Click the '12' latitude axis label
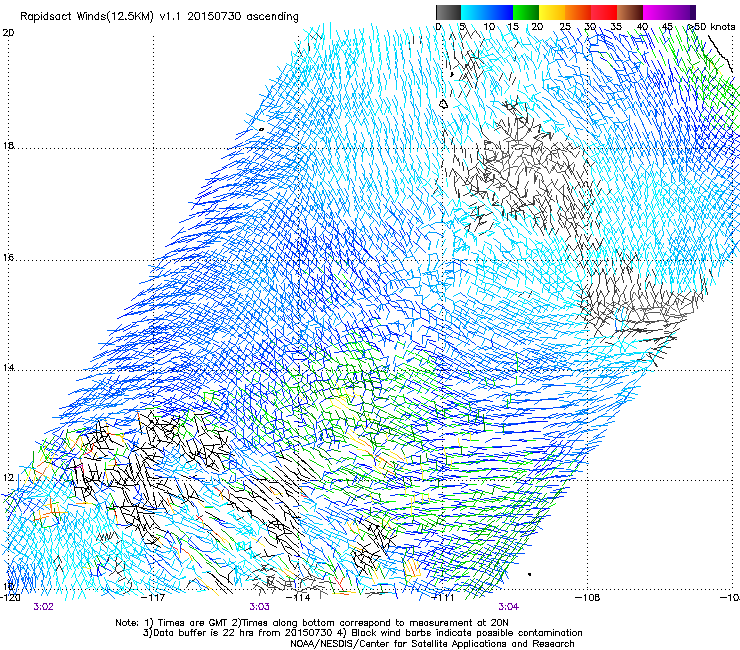Screen dimensions: 740x650 (x=8, y=478)
